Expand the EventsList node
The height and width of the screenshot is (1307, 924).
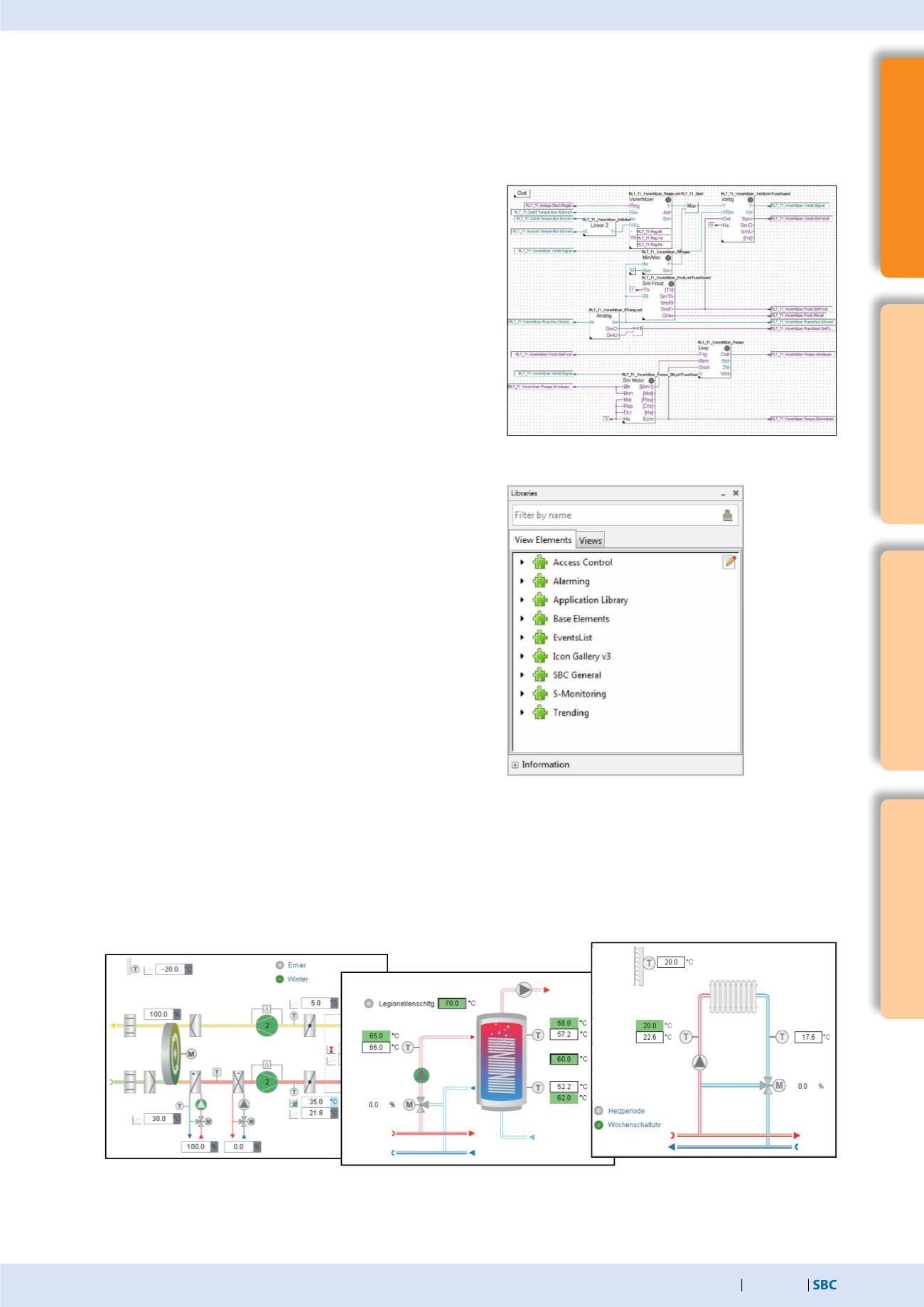522,638
